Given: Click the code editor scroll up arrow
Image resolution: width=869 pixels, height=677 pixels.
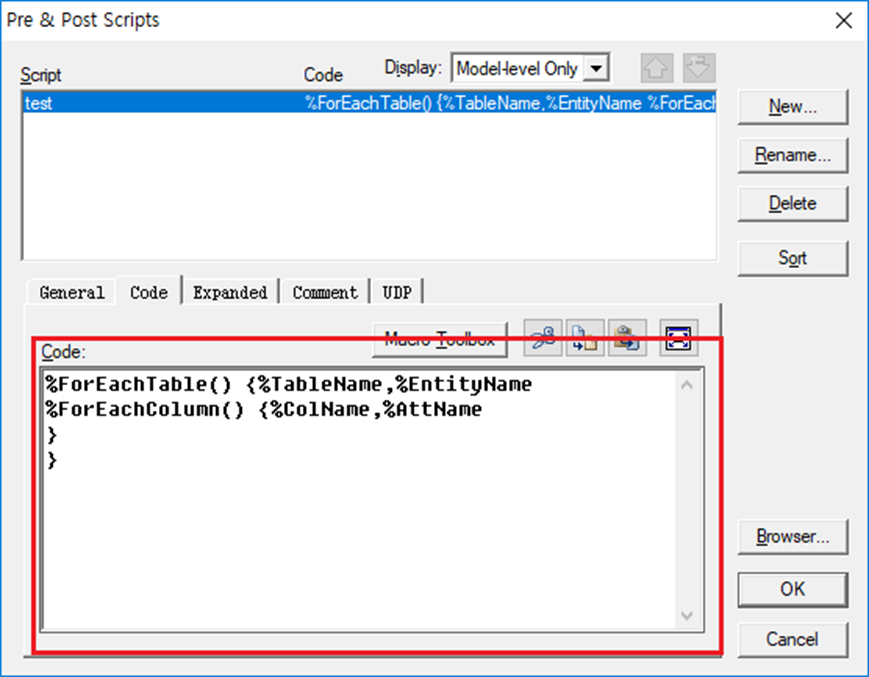Looking at the screenshot, I should (687, 384).
